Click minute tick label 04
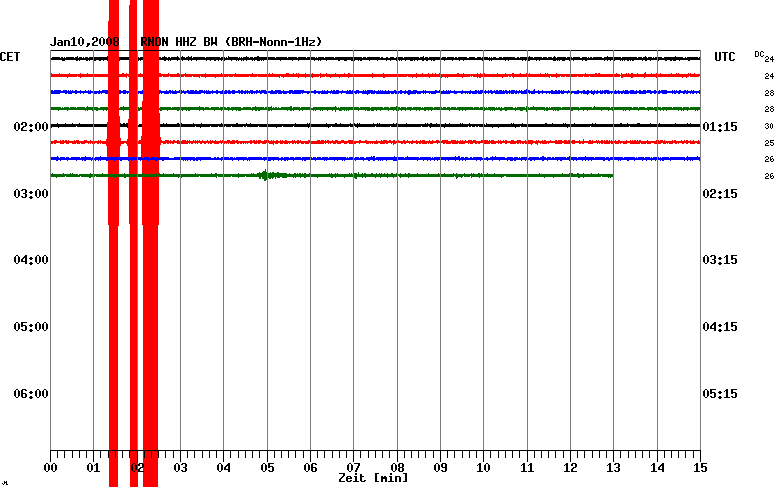Image resolution: width=780 pixels, height=494 pixels. [x=223, y=468]
